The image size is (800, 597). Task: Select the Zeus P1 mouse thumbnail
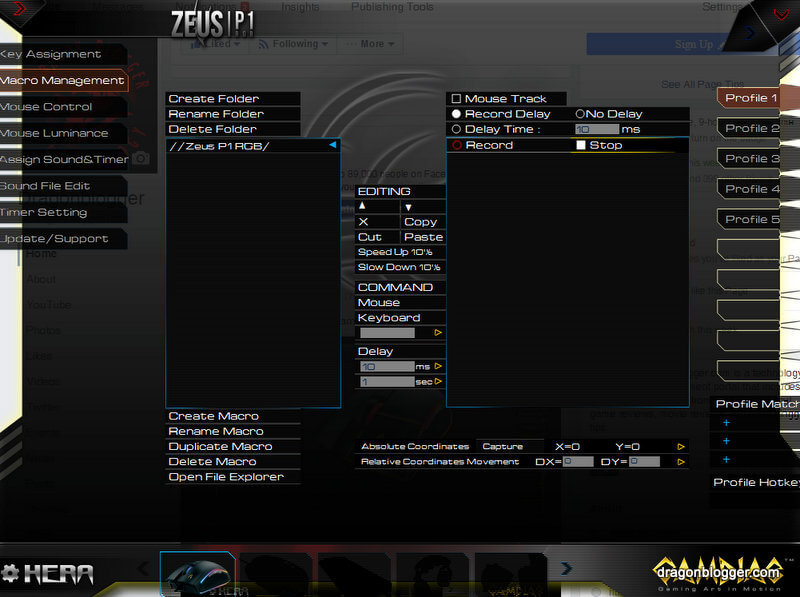point(198,574)
